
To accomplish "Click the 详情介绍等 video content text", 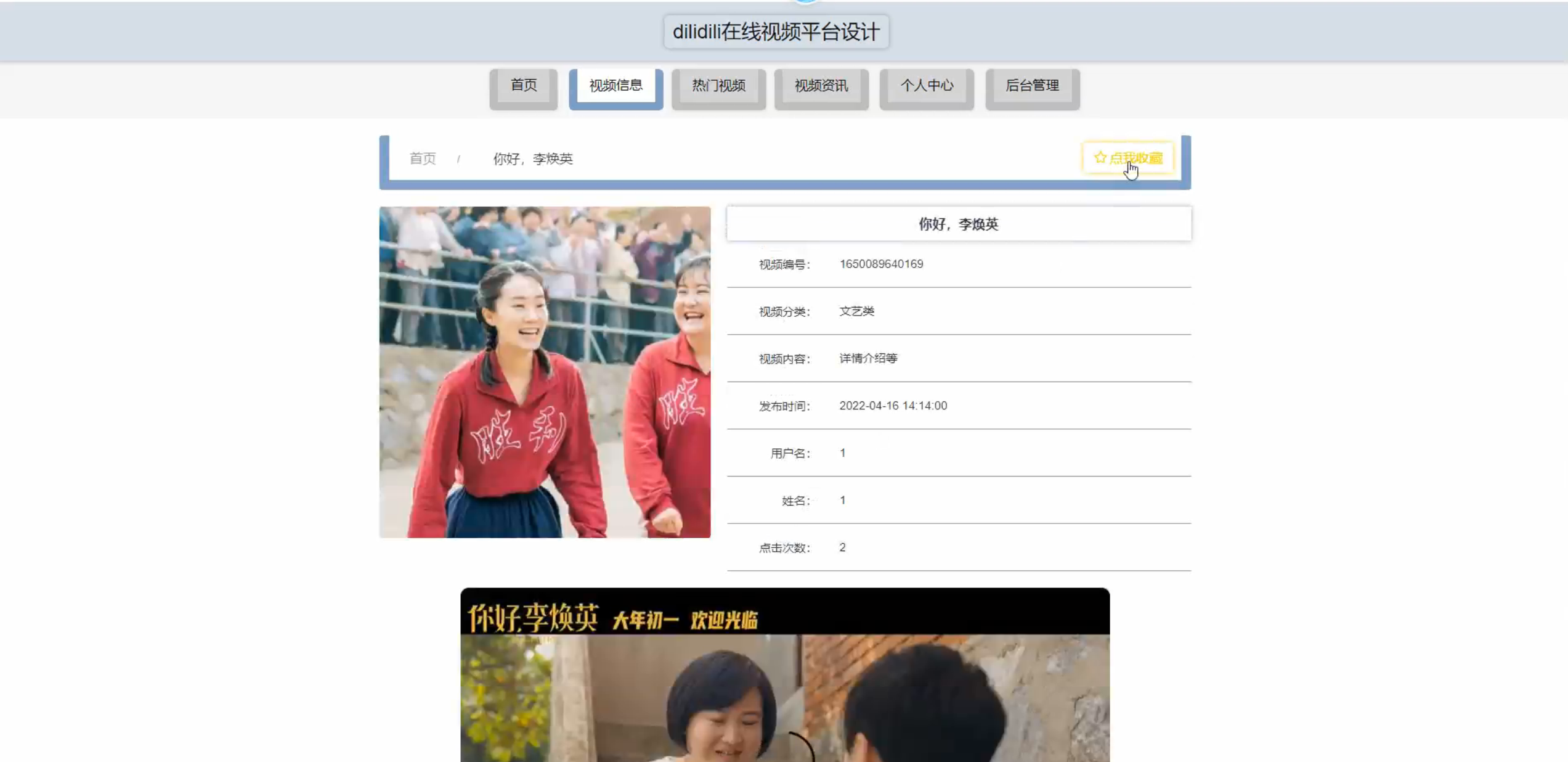I will (x=868, y=358).
